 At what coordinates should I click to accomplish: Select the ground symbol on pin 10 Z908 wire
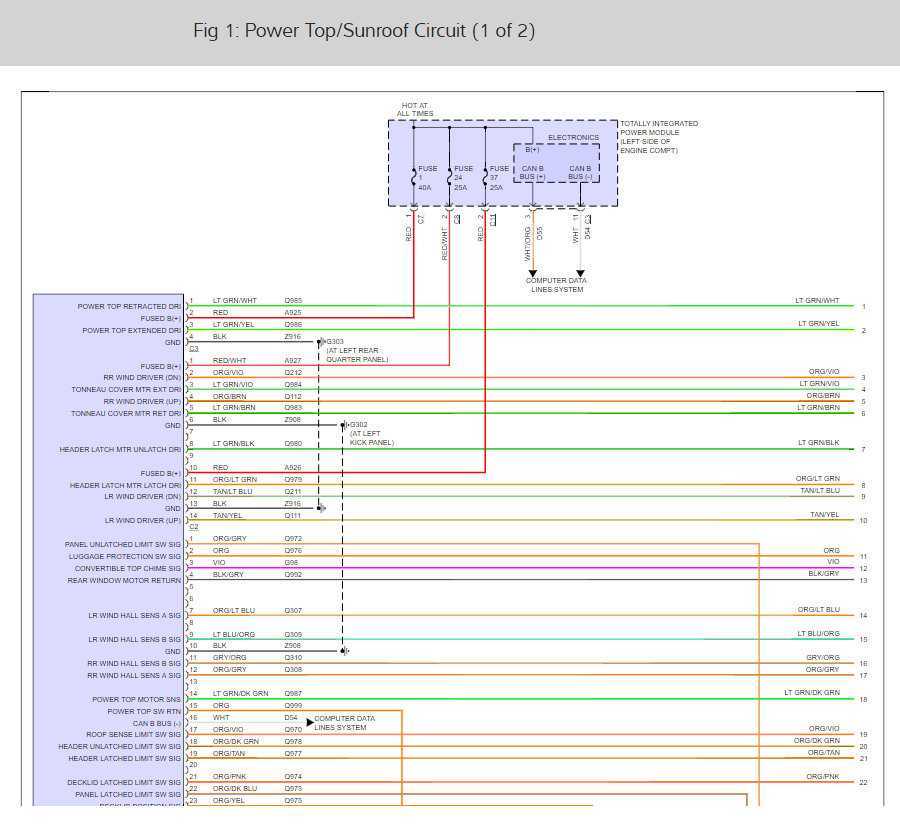[344, 651]
